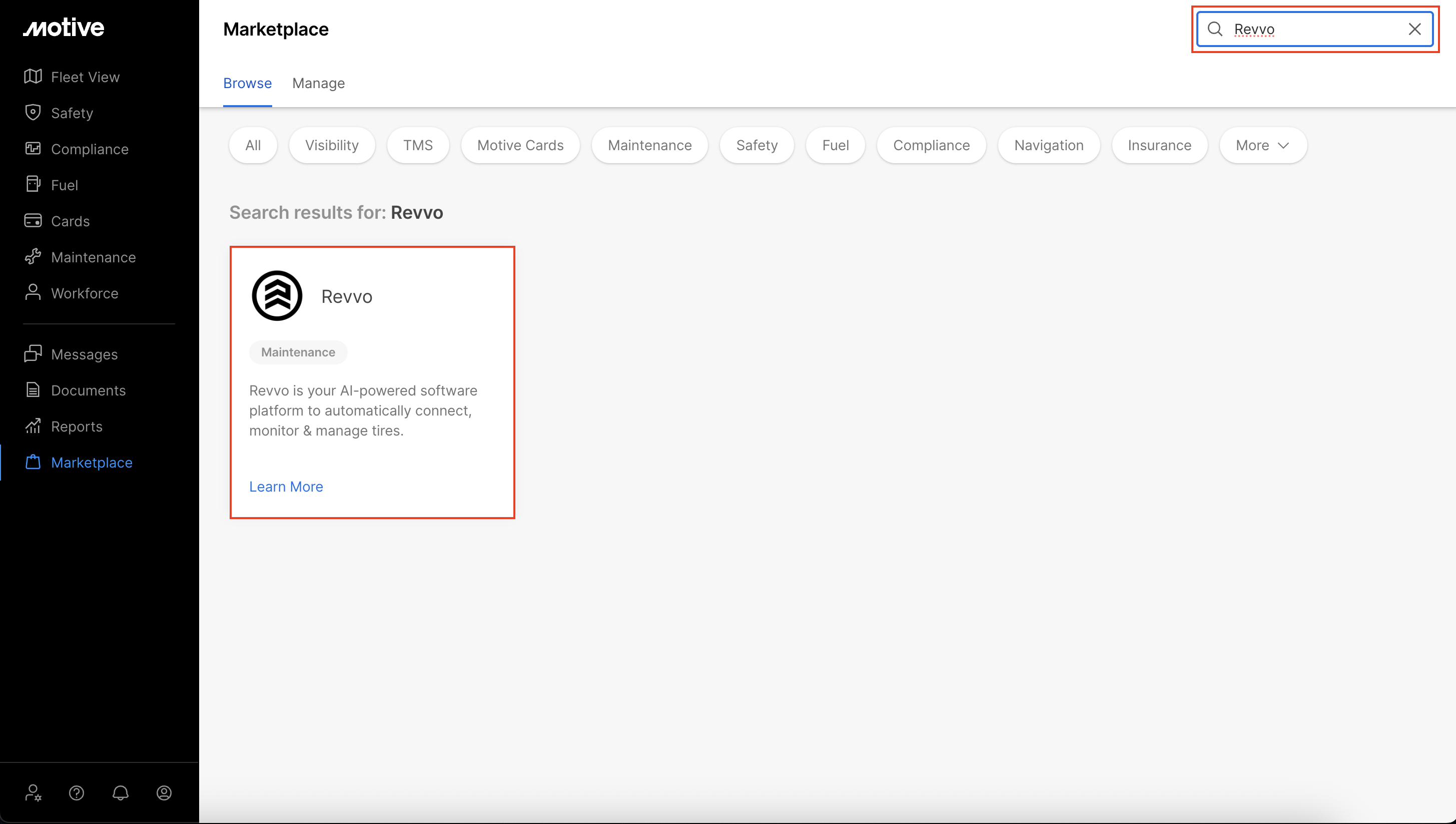Click the Fuel pump icon
This screenshot has height=824, width=1456.
pos(33,185)
